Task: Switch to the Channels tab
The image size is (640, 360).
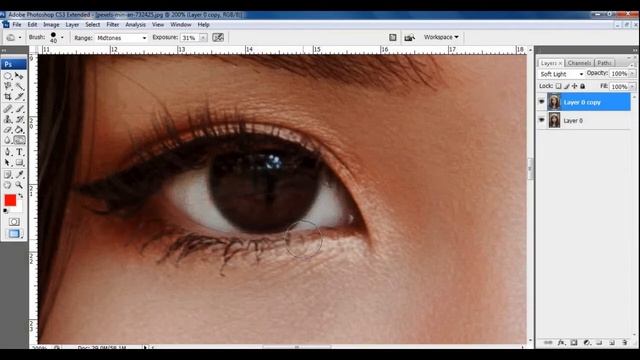Action: coord(579,63)
